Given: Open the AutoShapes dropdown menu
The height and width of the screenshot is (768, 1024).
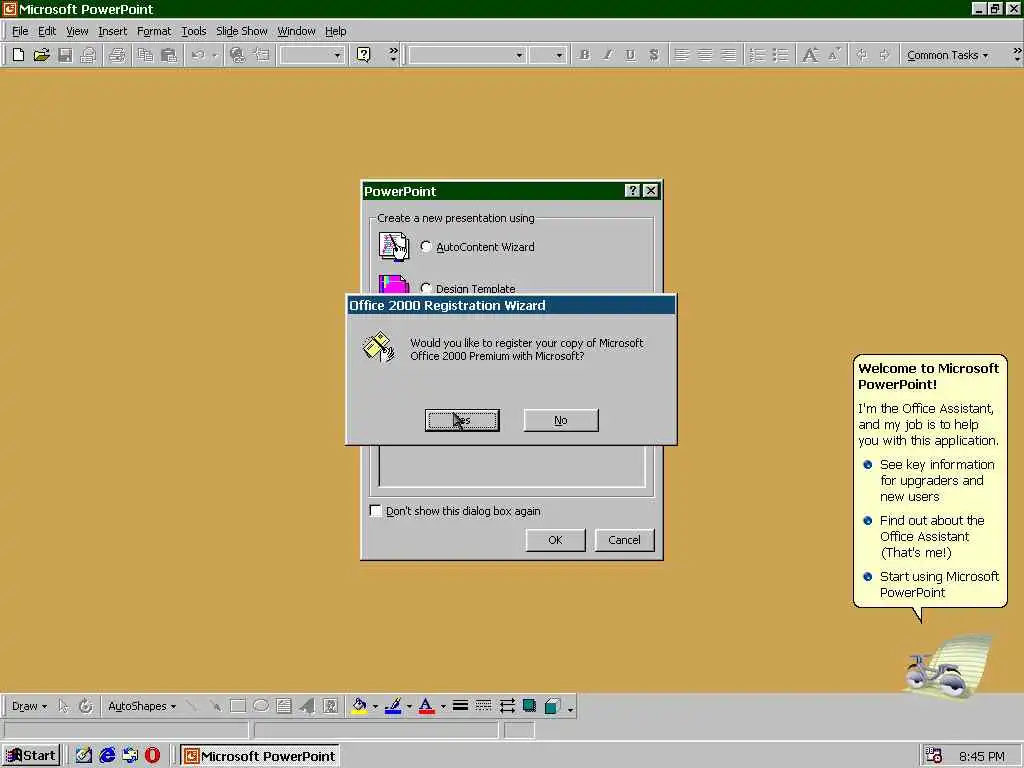Looking at the screenshot, I should point(142,706).
